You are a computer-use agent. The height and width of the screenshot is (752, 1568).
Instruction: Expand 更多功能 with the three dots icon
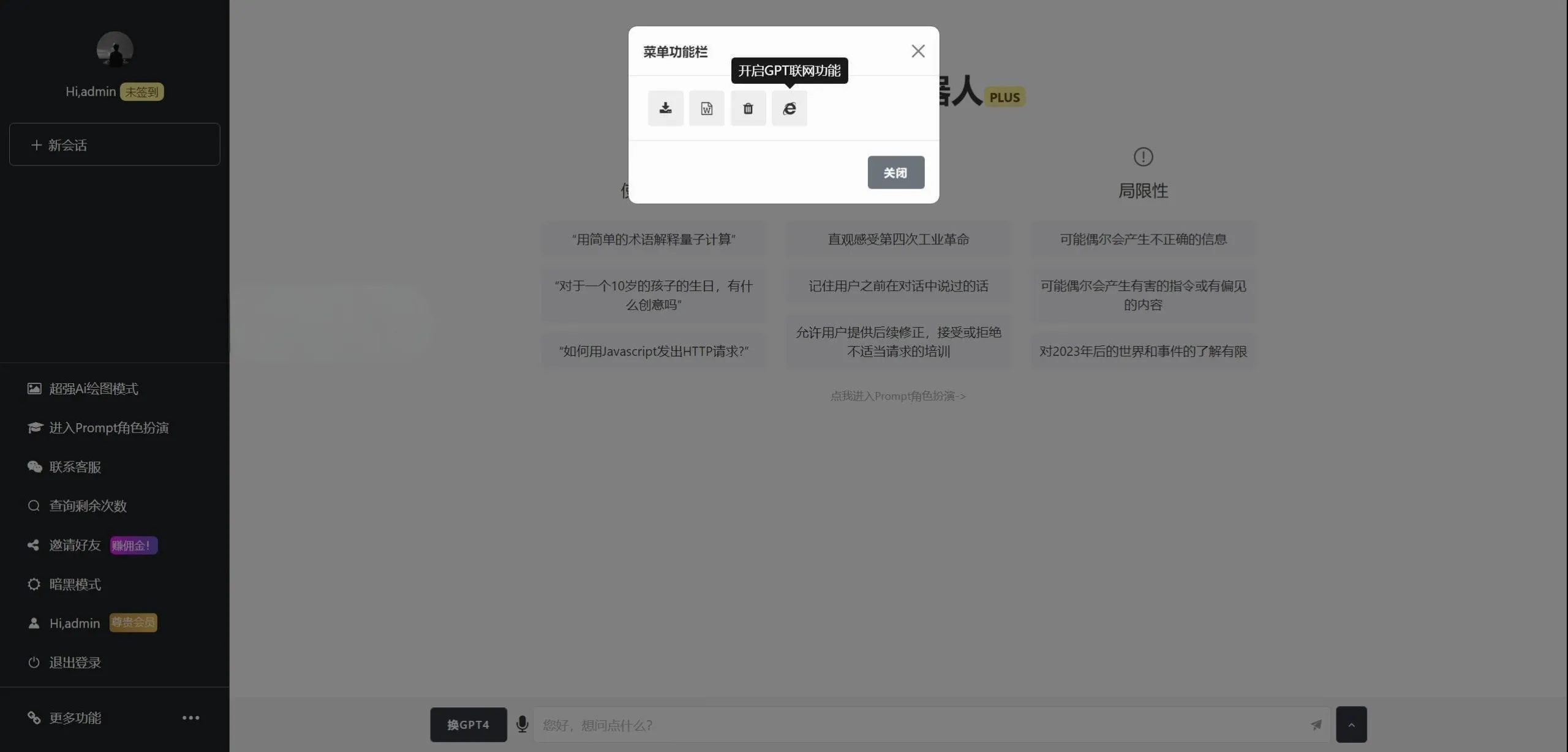190,718
